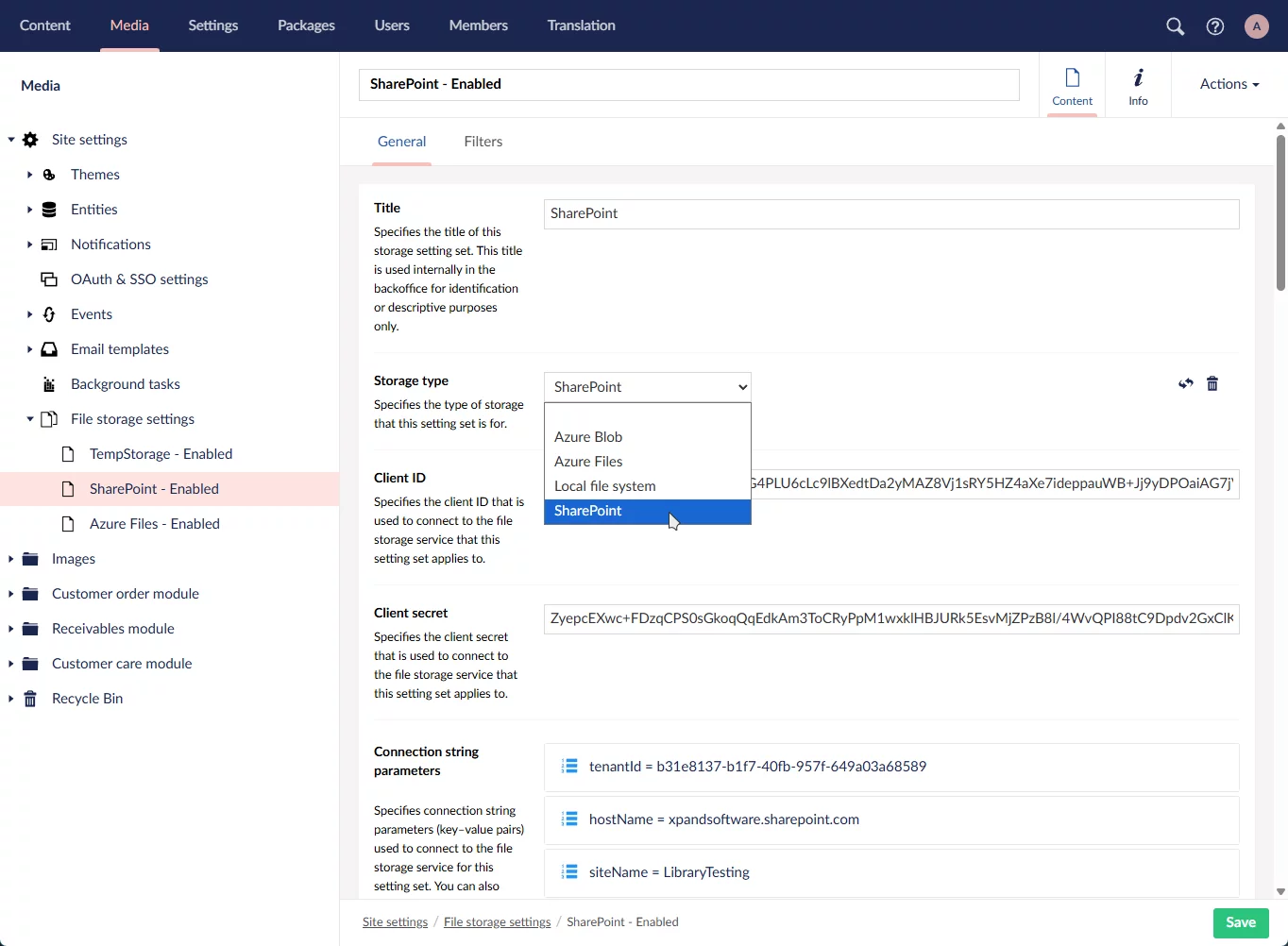The height and width of the screenshot is (946, 1288).
Task: Expand the Themes tree node
Action: click(29, 175)
